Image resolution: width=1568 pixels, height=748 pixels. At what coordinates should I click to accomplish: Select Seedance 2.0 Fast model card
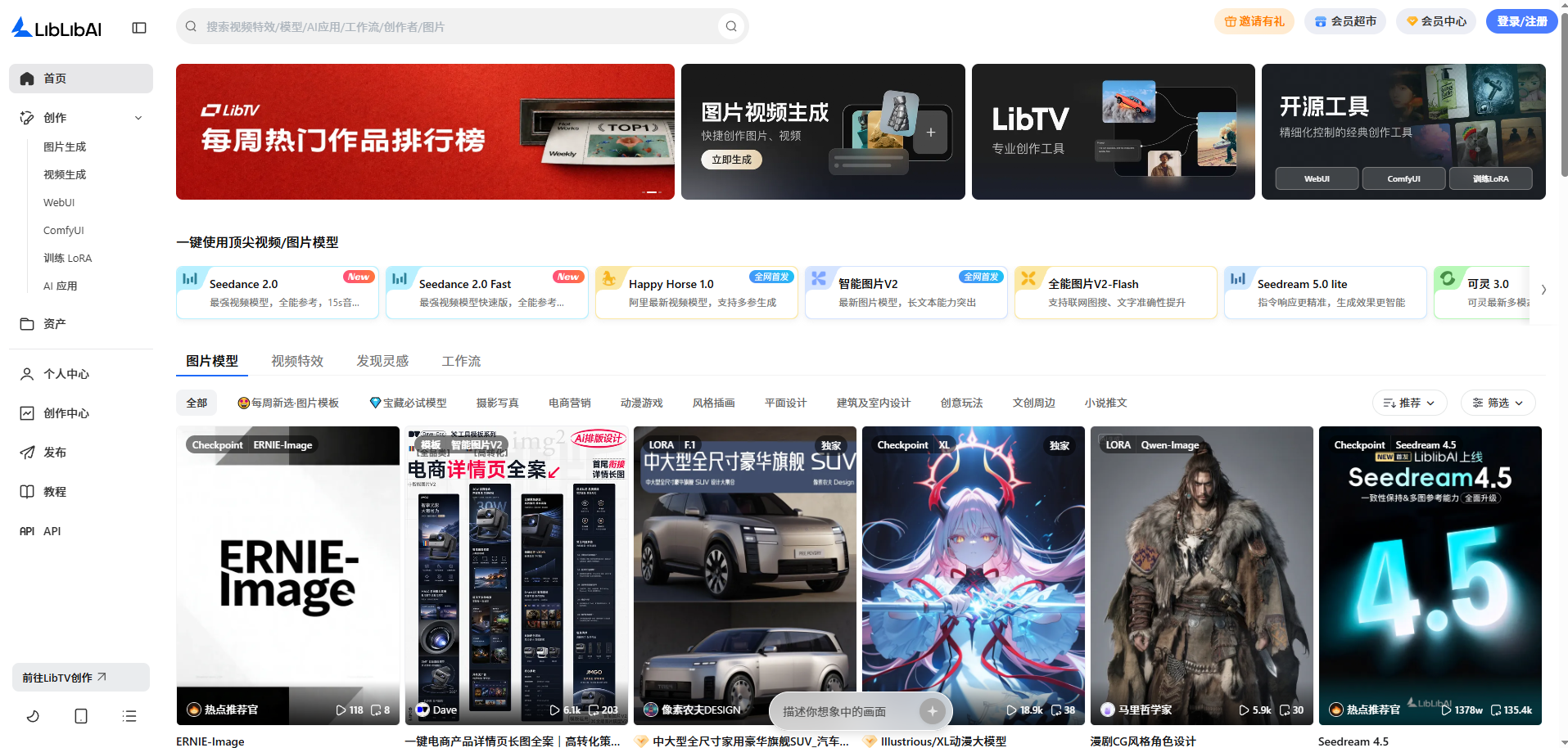[487, 292]
